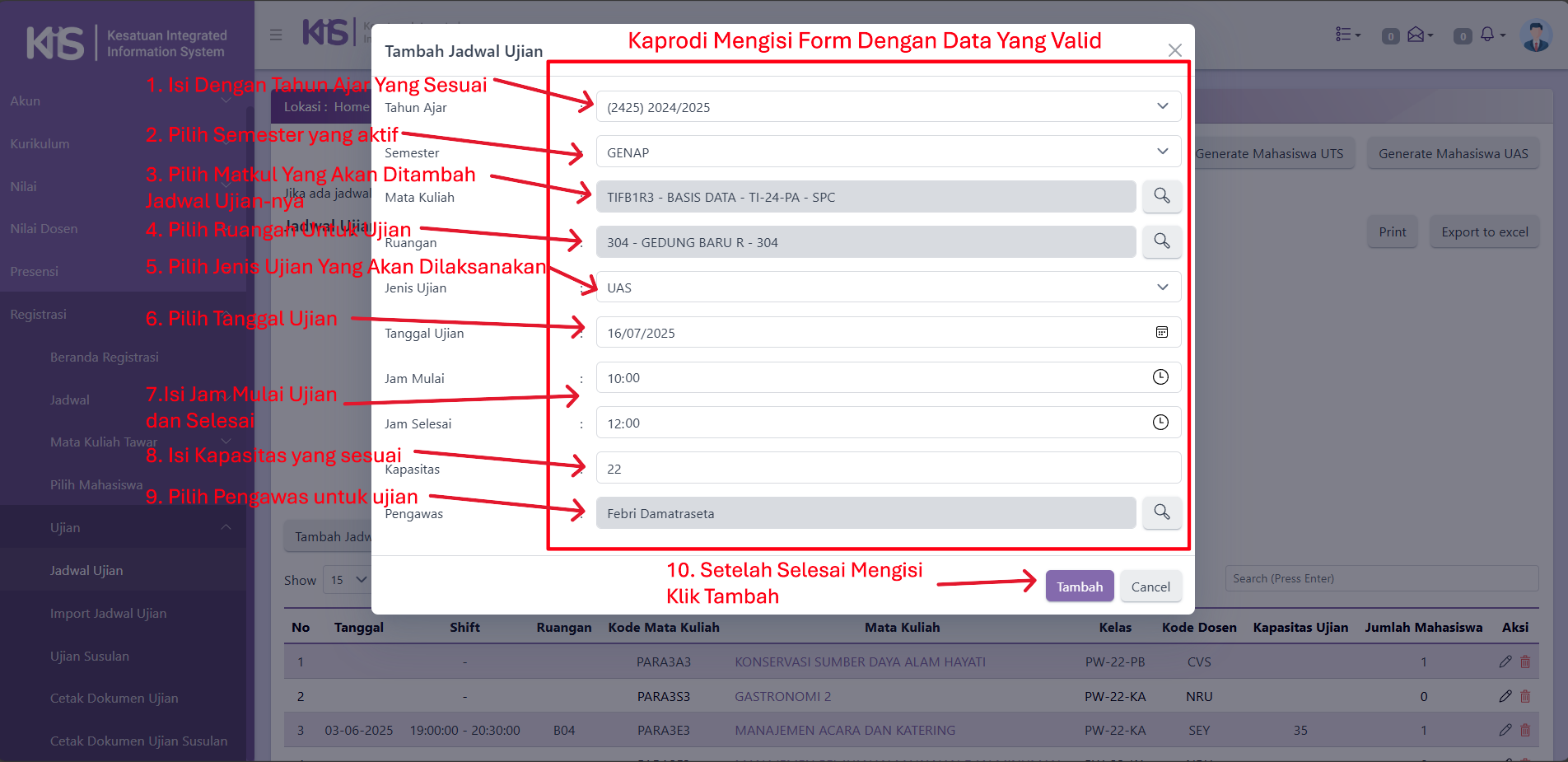Click the Ruangan search magnifier icon

pos(1161,241)
